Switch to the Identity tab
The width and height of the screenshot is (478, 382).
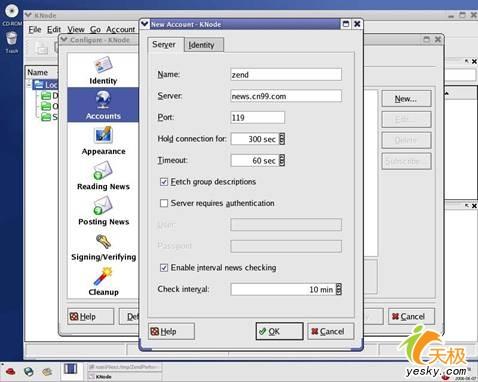[x=204, y=45]
